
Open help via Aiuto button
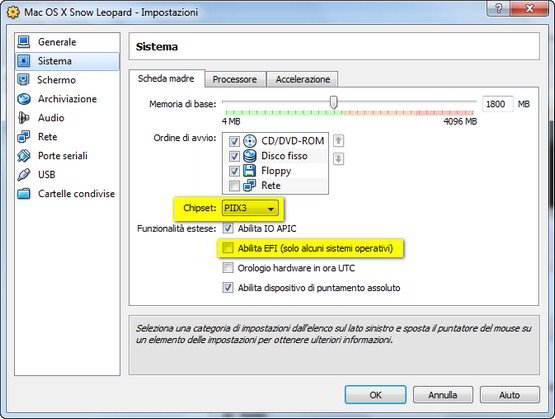pos(510,395)
